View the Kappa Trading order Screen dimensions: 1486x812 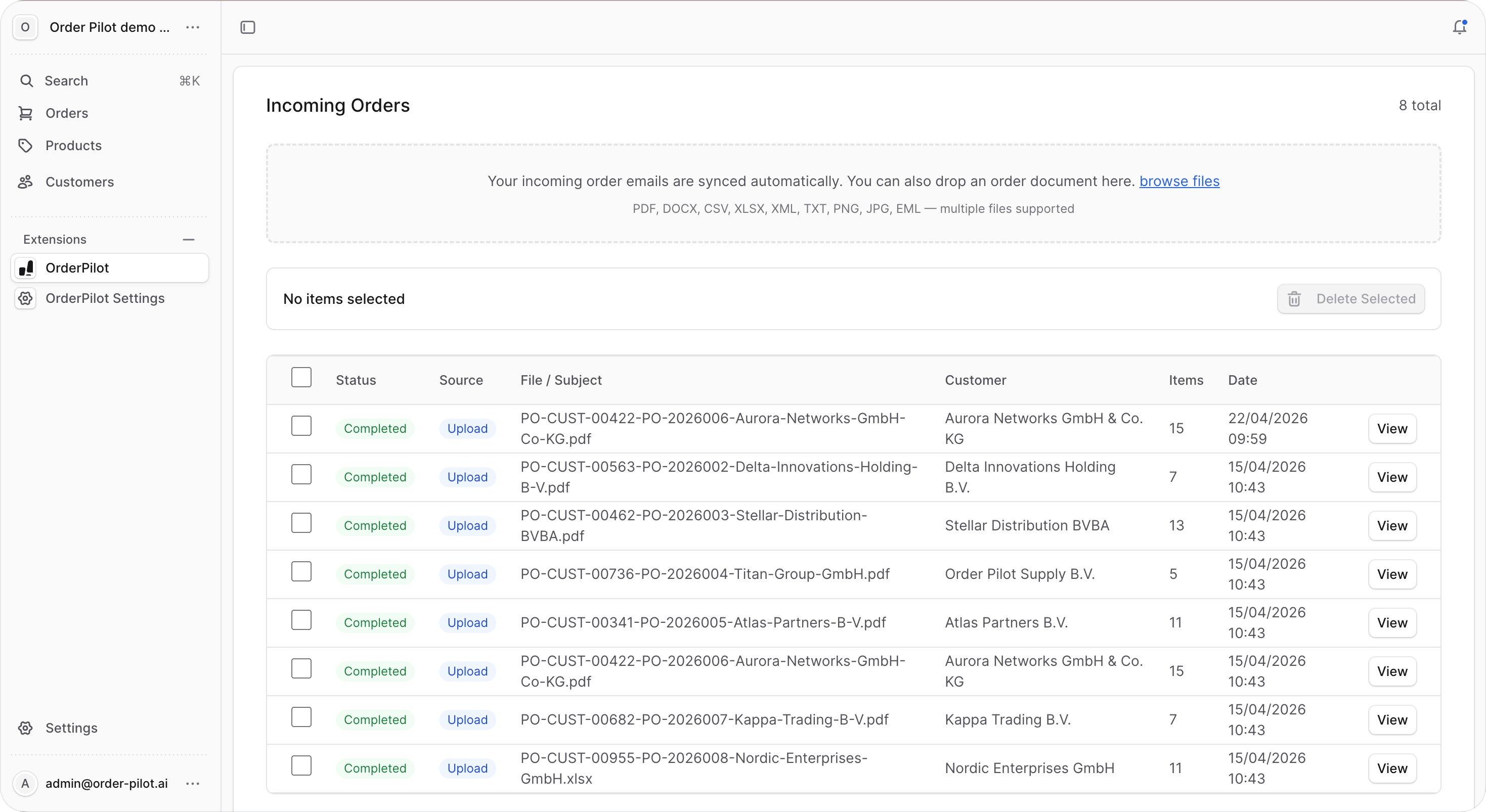1392,719
